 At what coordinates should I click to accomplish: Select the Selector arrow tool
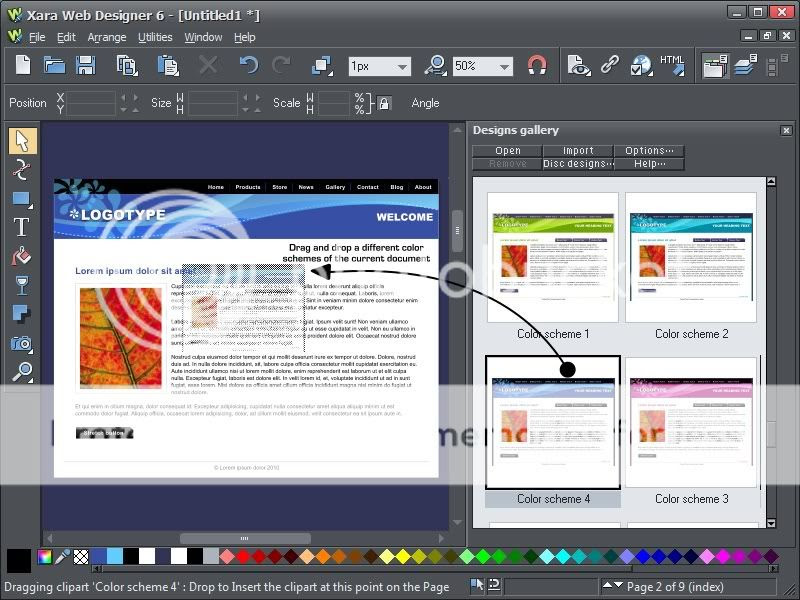pos(22,141)
